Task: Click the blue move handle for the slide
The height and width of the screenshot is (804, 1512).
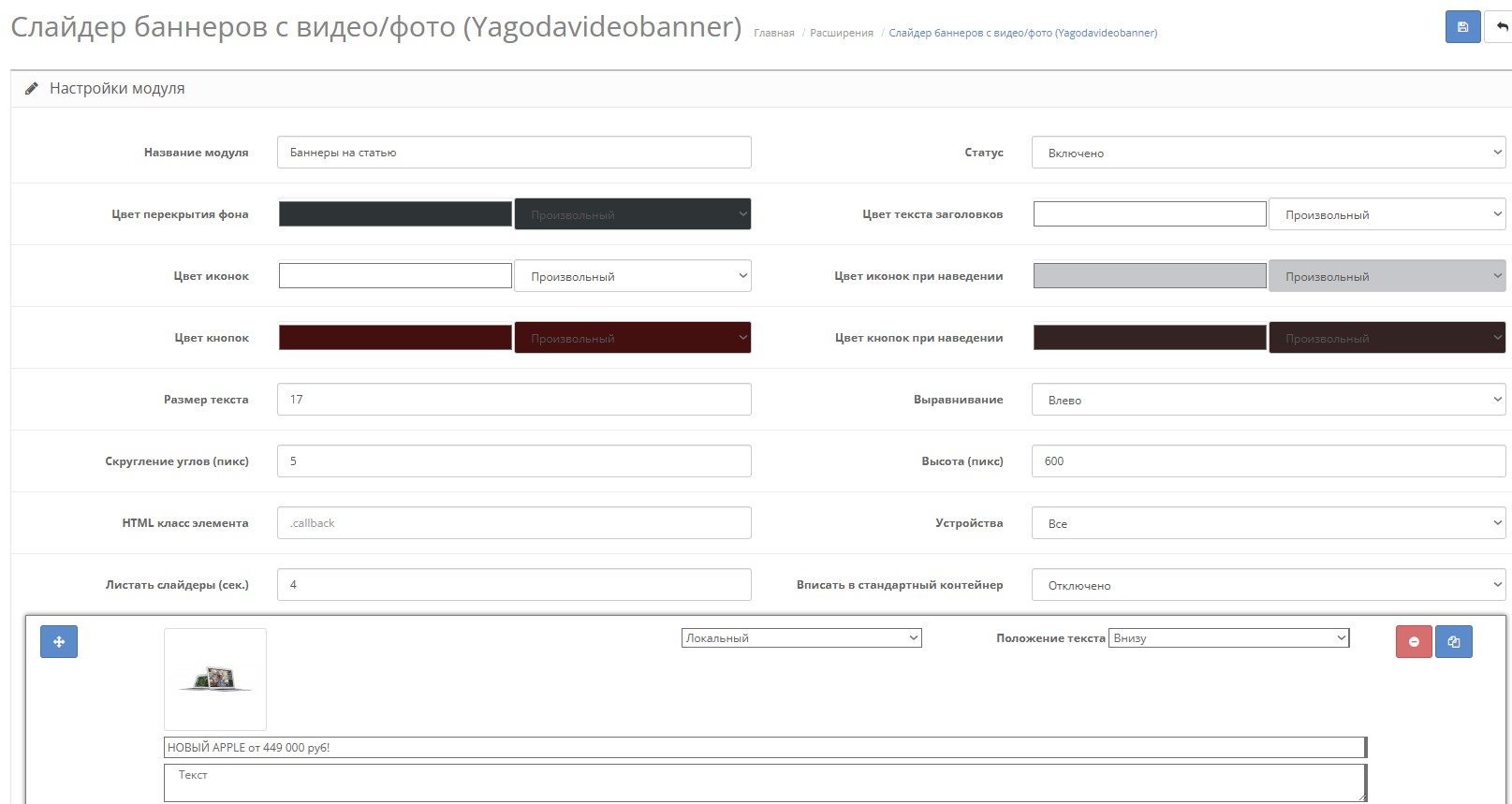Action: click(x=59, y=642)
